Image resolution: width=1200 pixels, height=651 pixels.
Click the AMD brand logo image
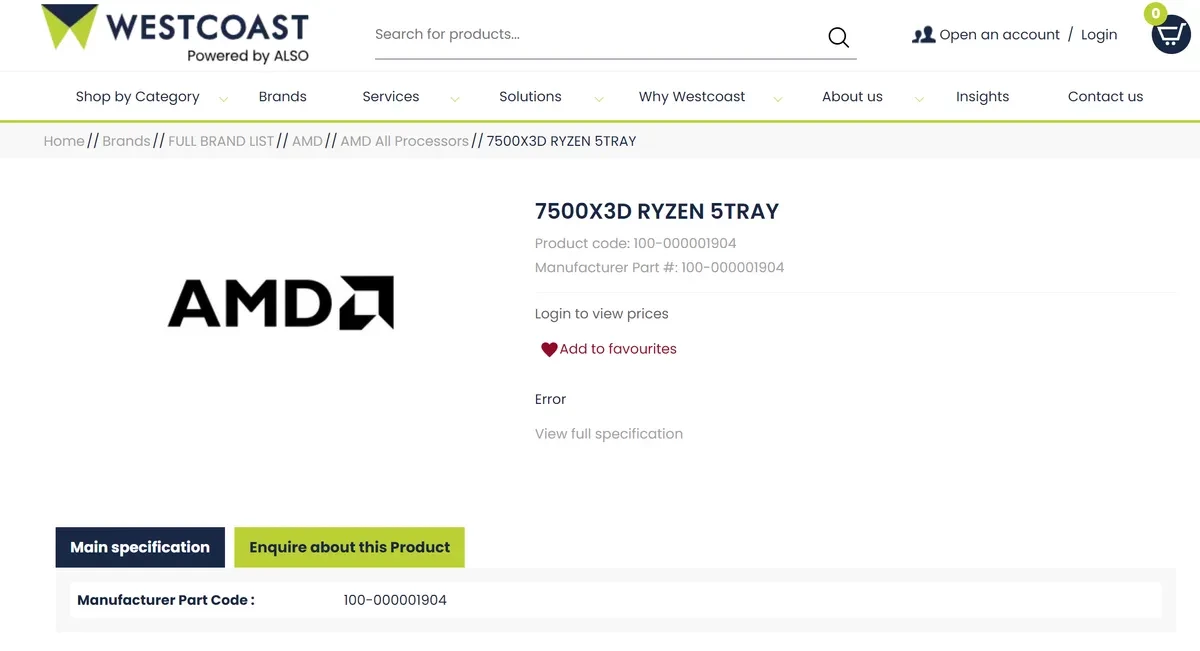(281, 303)
